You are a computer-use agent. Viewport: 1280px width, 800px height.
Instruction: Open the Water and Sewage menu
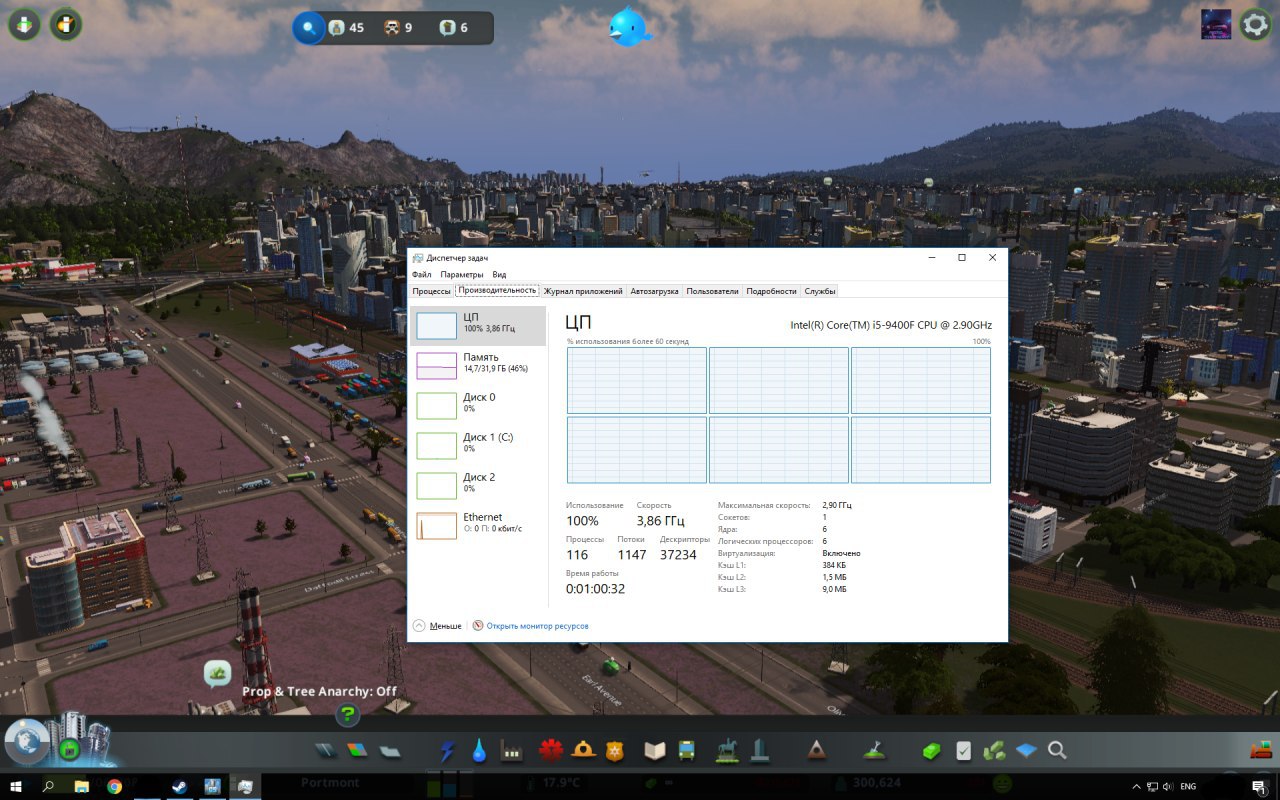[x=479, y=750]
